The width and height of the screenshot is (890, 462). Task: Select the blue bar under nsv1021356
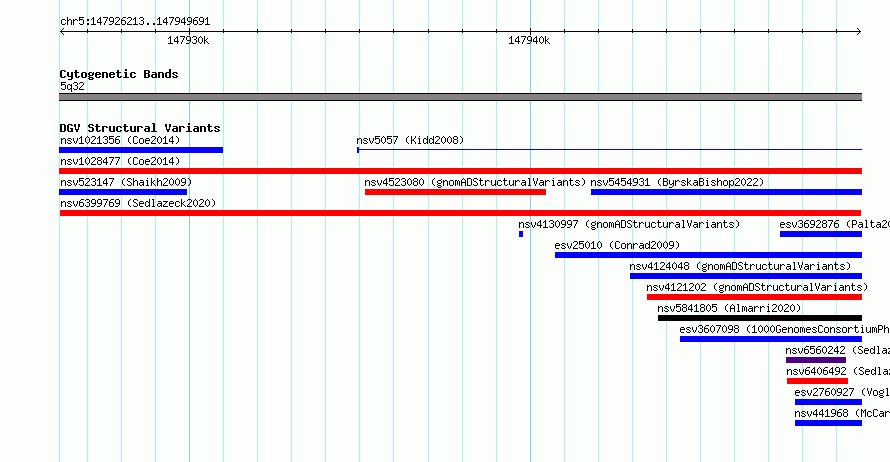click(x=141, y=150)
